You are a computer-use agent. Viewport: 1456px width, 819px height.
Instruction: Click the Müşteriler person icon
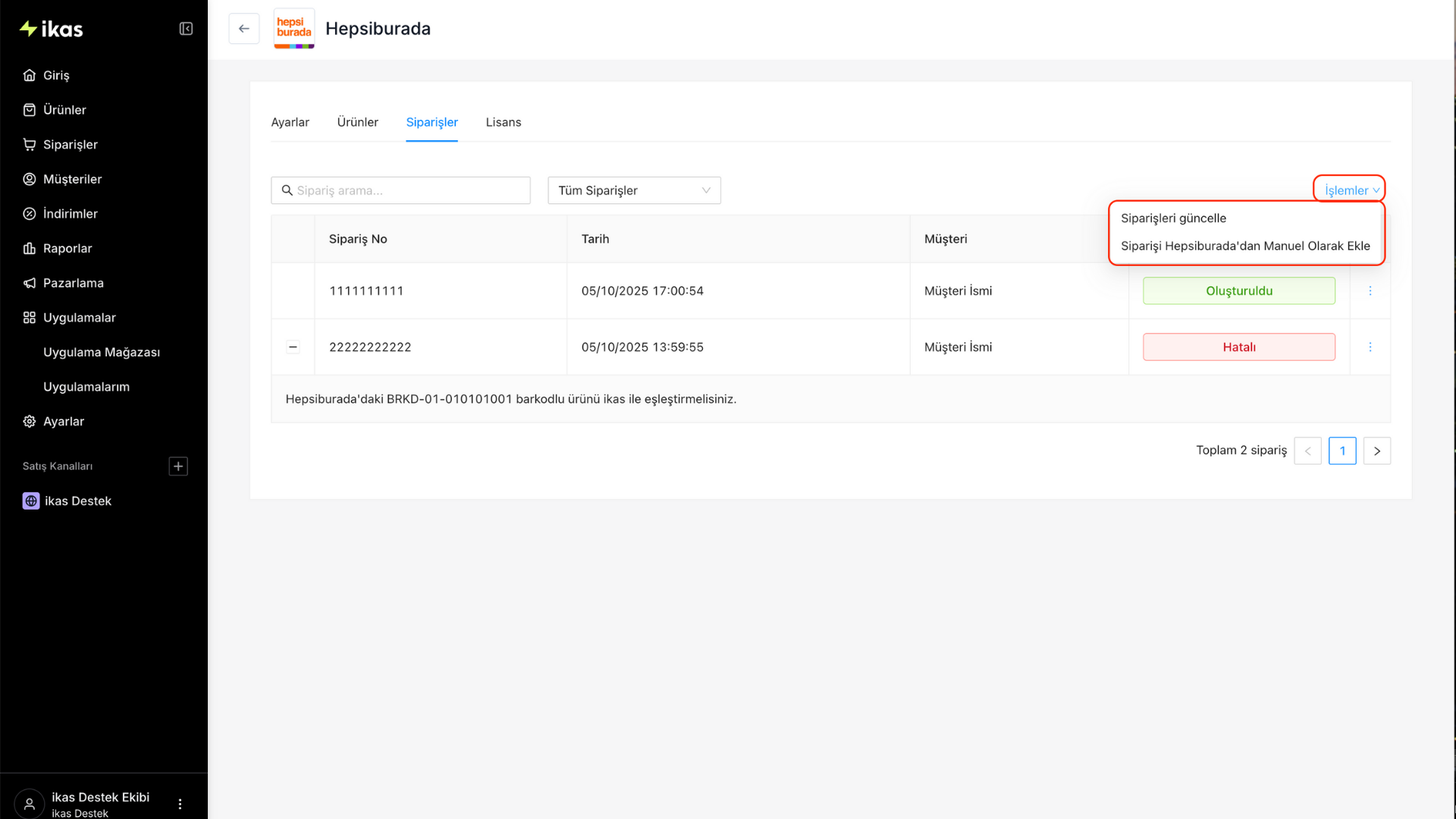click(x=30, y=179)
